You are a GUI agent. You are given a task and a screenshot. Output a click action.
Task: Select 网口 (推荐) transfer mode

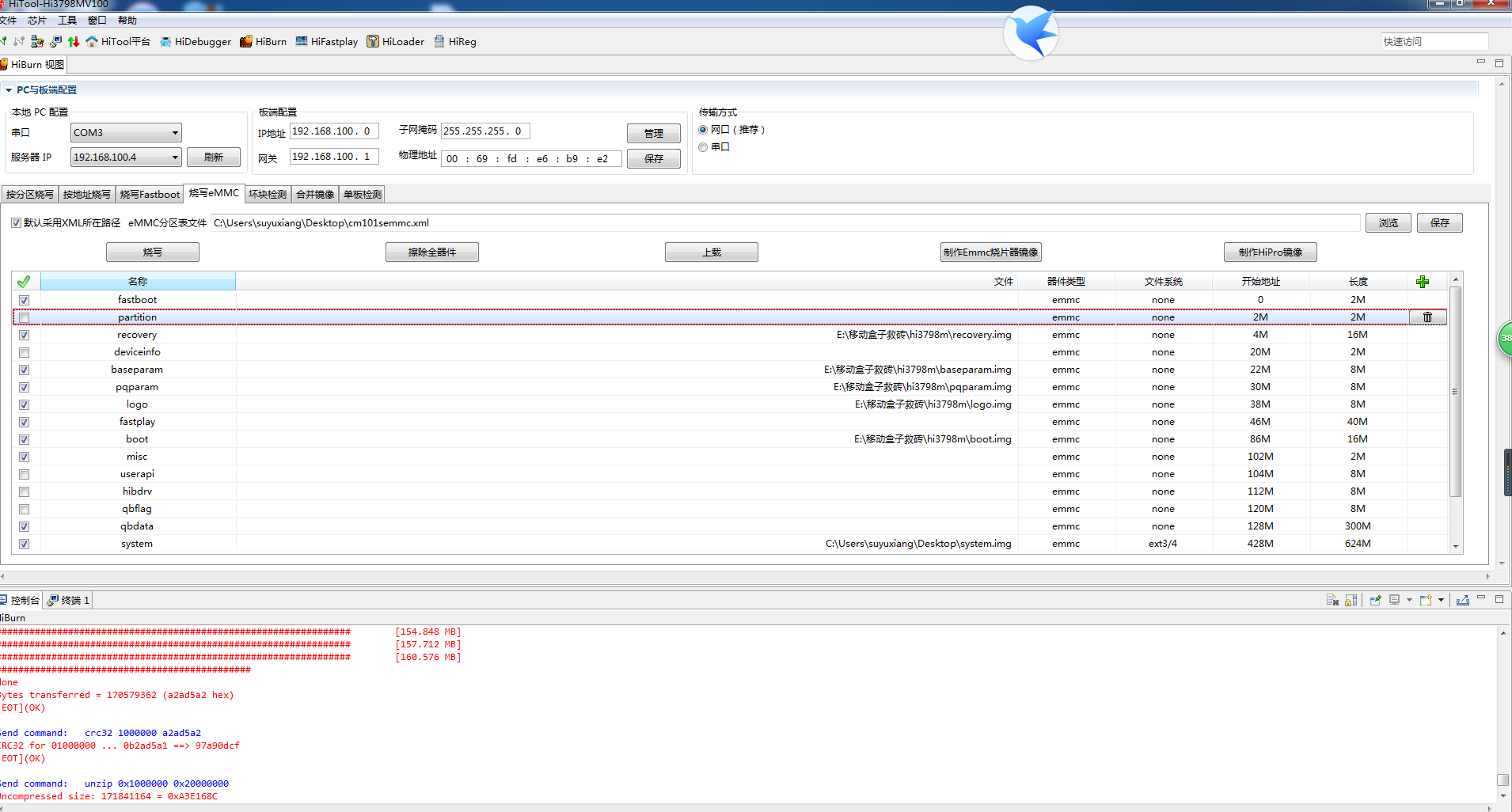(703, 130)
